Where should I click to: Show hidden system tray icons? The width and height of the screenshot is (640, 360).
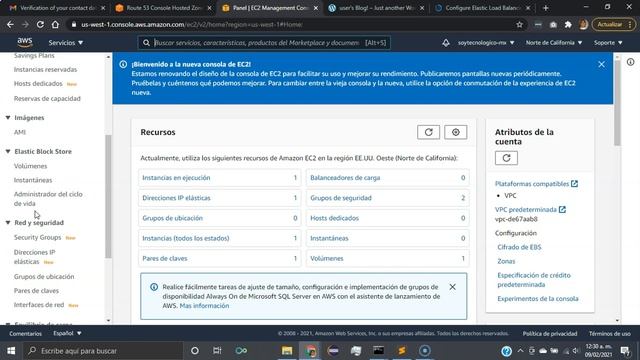pos(520,351)
